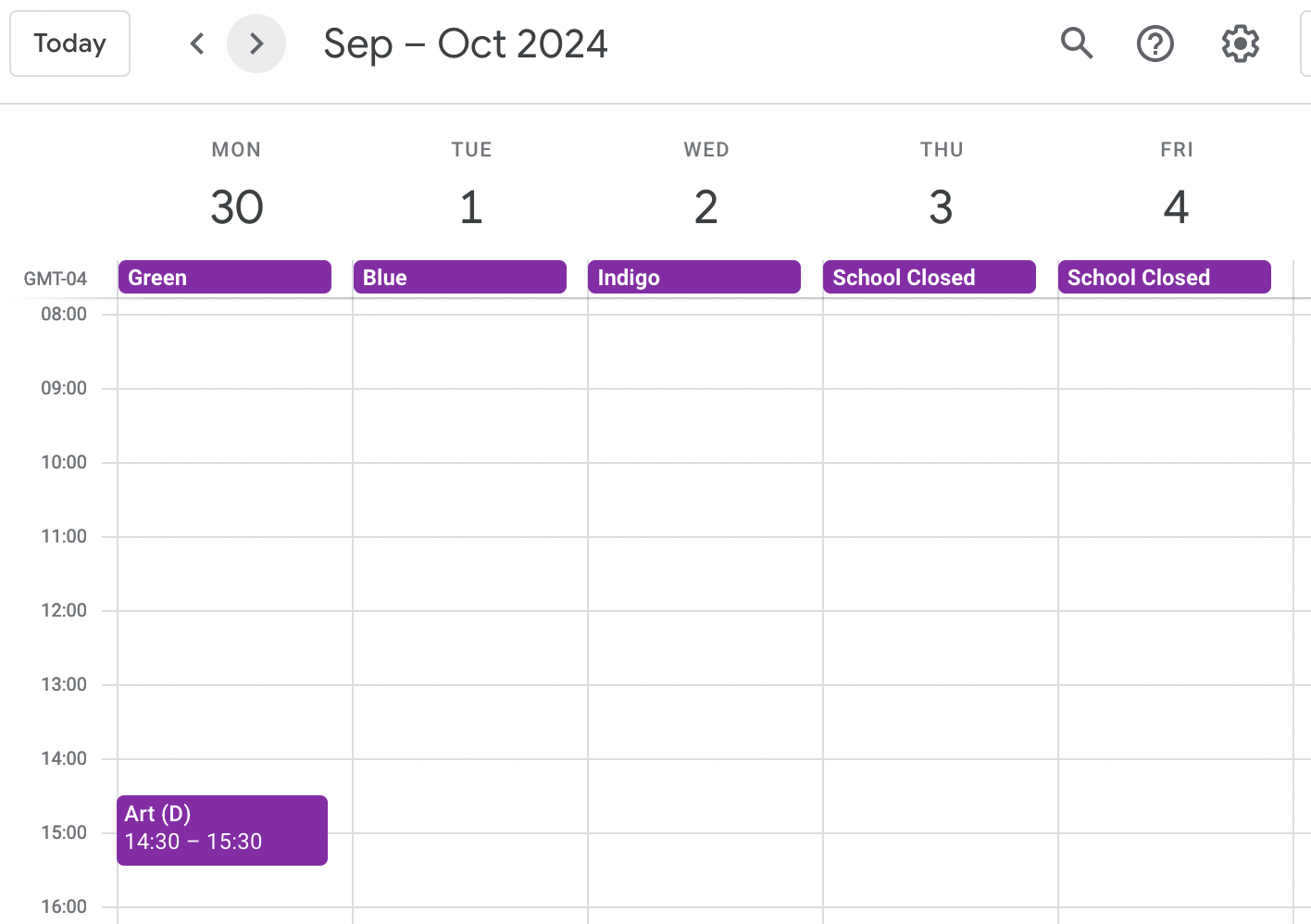Select Monday 30 date header
This screenshot has width=1311, height=924.
[x=237, y=206]
